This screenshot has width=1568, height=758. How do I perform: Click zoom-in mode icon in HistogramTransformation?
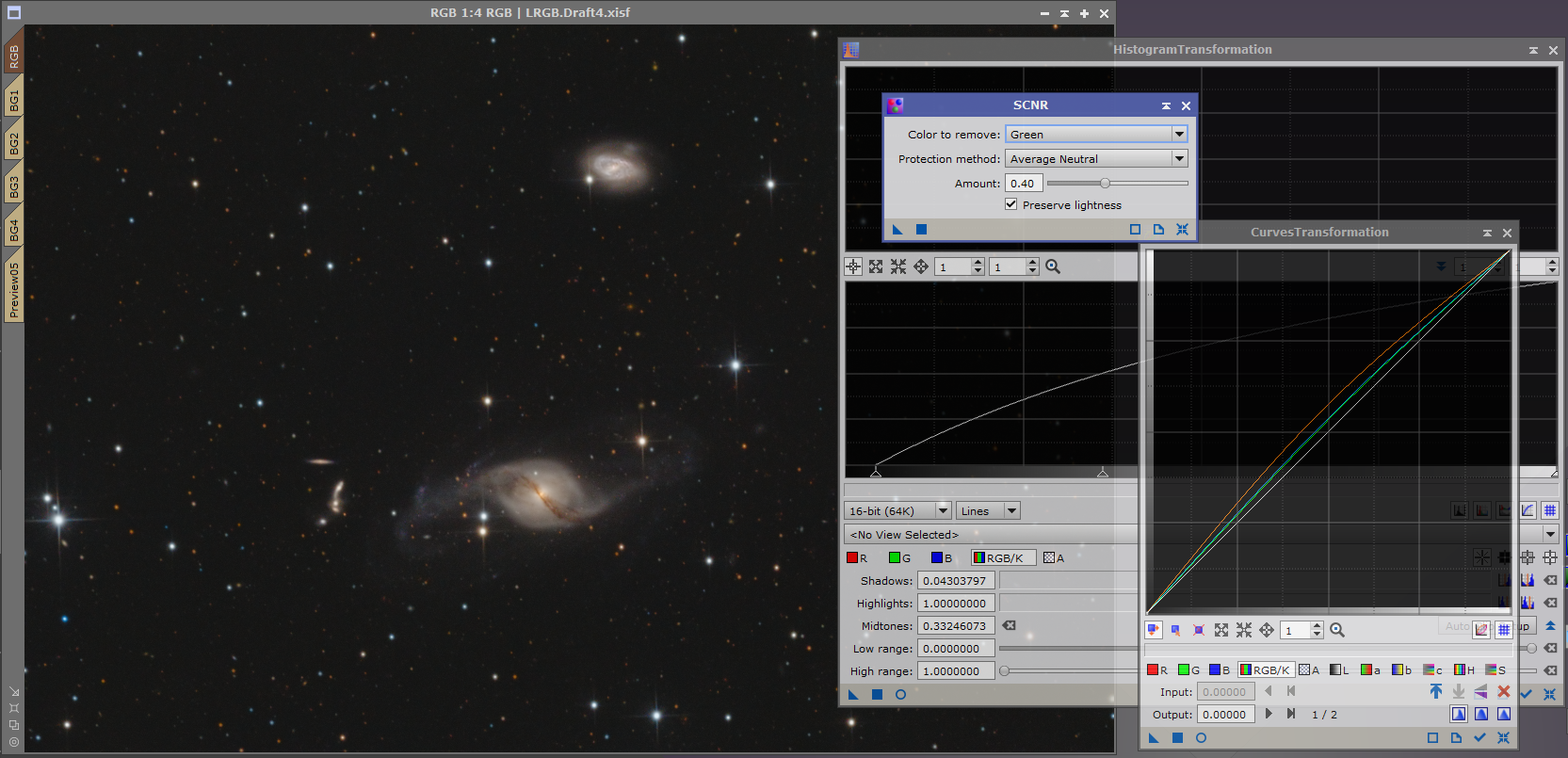[x=876, y=266]
